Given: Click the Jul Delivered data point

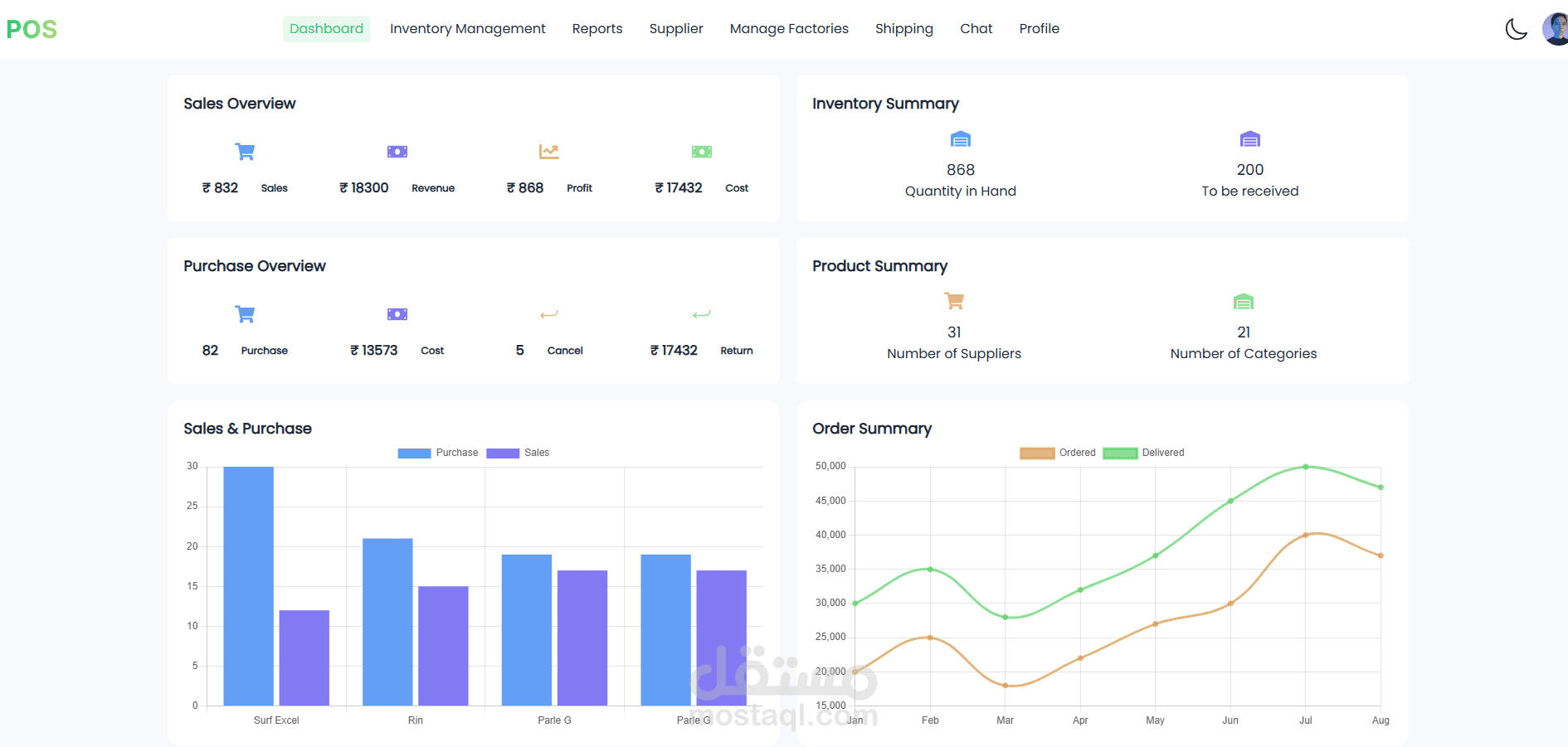Looking at the screenshot, I should click(x=1306, y=467).
